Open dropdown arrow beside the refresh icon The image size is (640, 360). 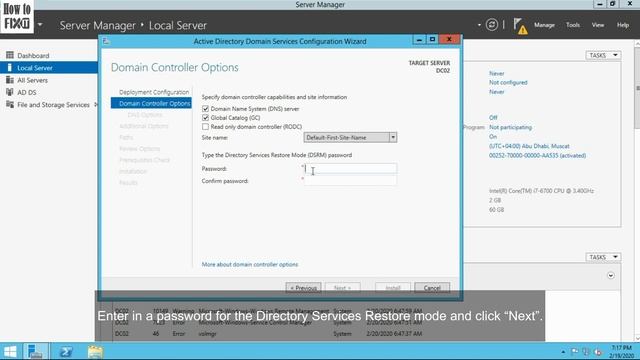[x=479, y=25]
